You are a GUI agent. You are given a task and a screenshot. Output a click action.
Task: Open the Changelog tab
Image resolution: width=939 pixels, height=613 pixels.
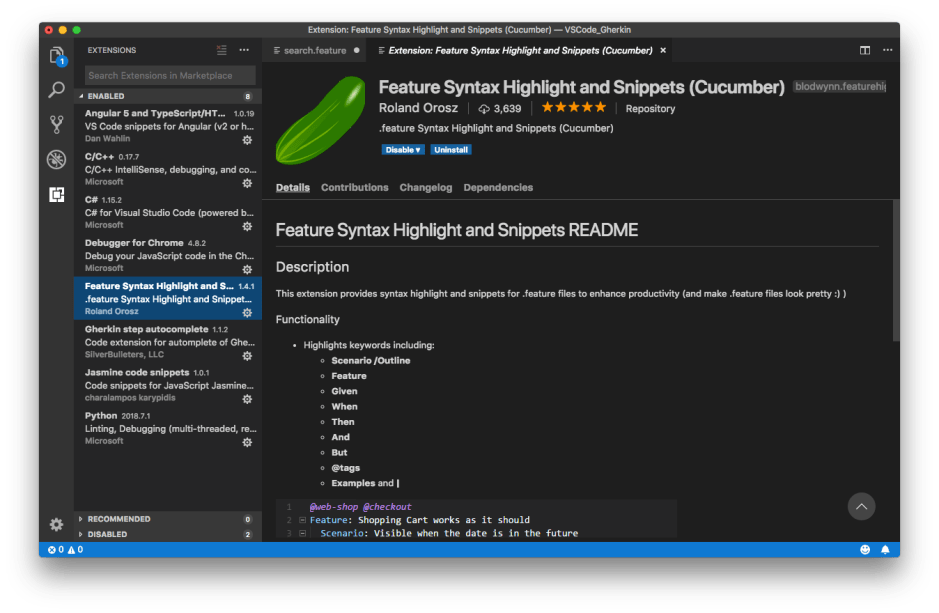[425, 187]
